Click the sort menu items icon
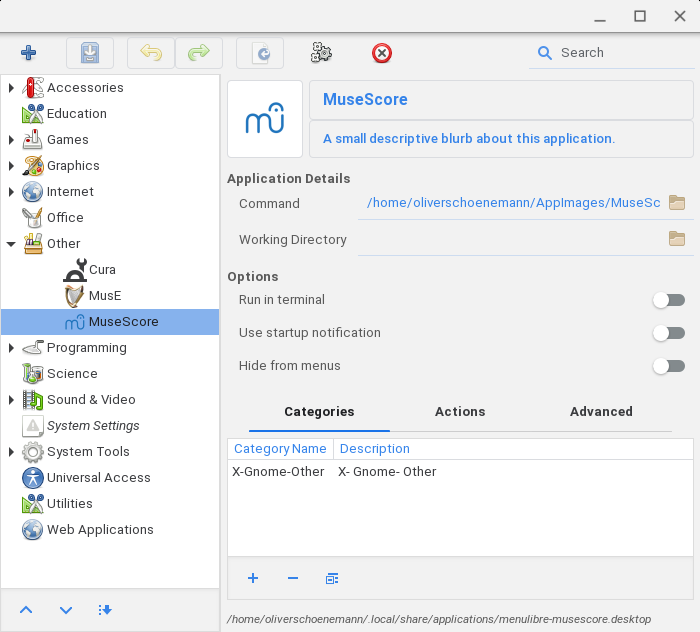This screenshot has width=700, height=632. (x=105, y=610)
